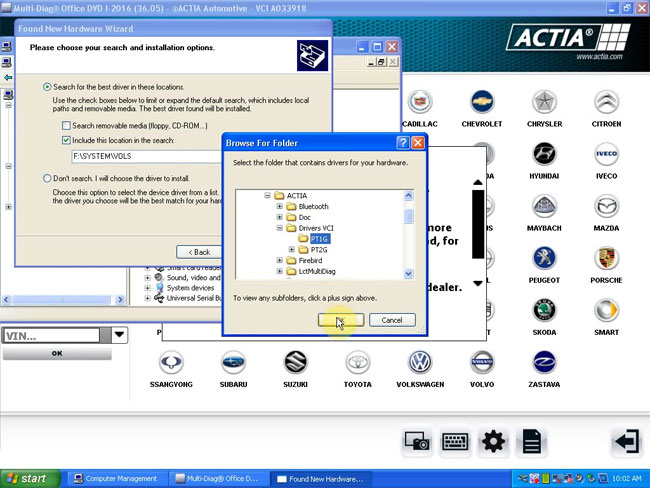Image resolution: width=650 pixels, height=488 pixels.
Task: Expand the System devices node
Action: pyautogui.click(x=147, y=288)
